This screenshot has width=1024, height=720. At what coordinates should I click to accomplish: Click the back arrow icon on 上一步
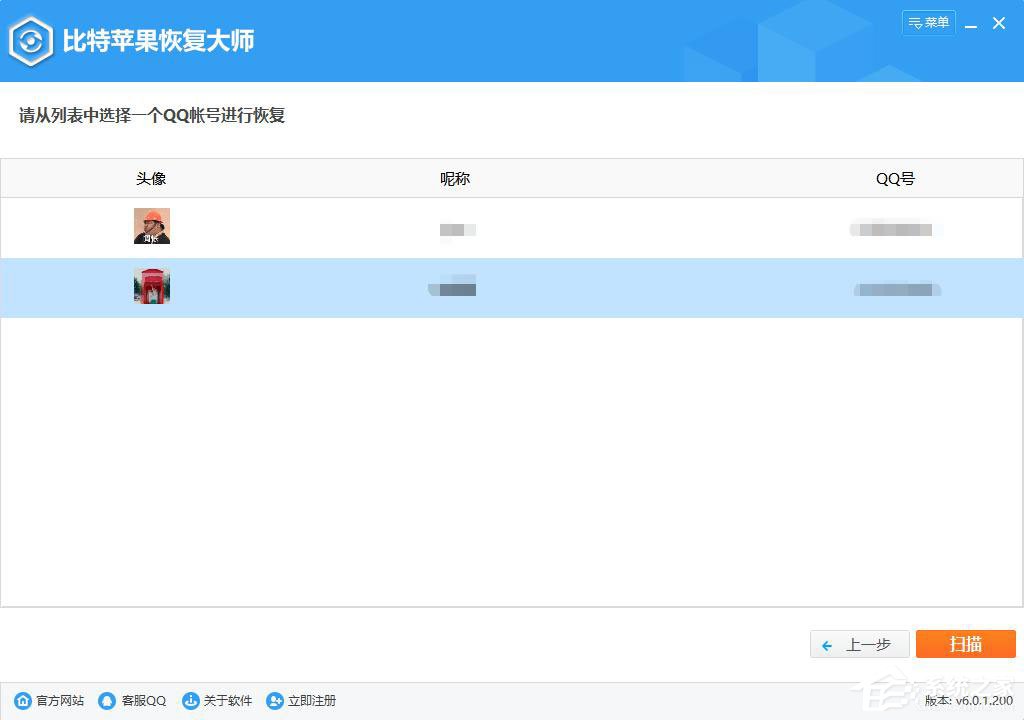[x=826, y=644]
